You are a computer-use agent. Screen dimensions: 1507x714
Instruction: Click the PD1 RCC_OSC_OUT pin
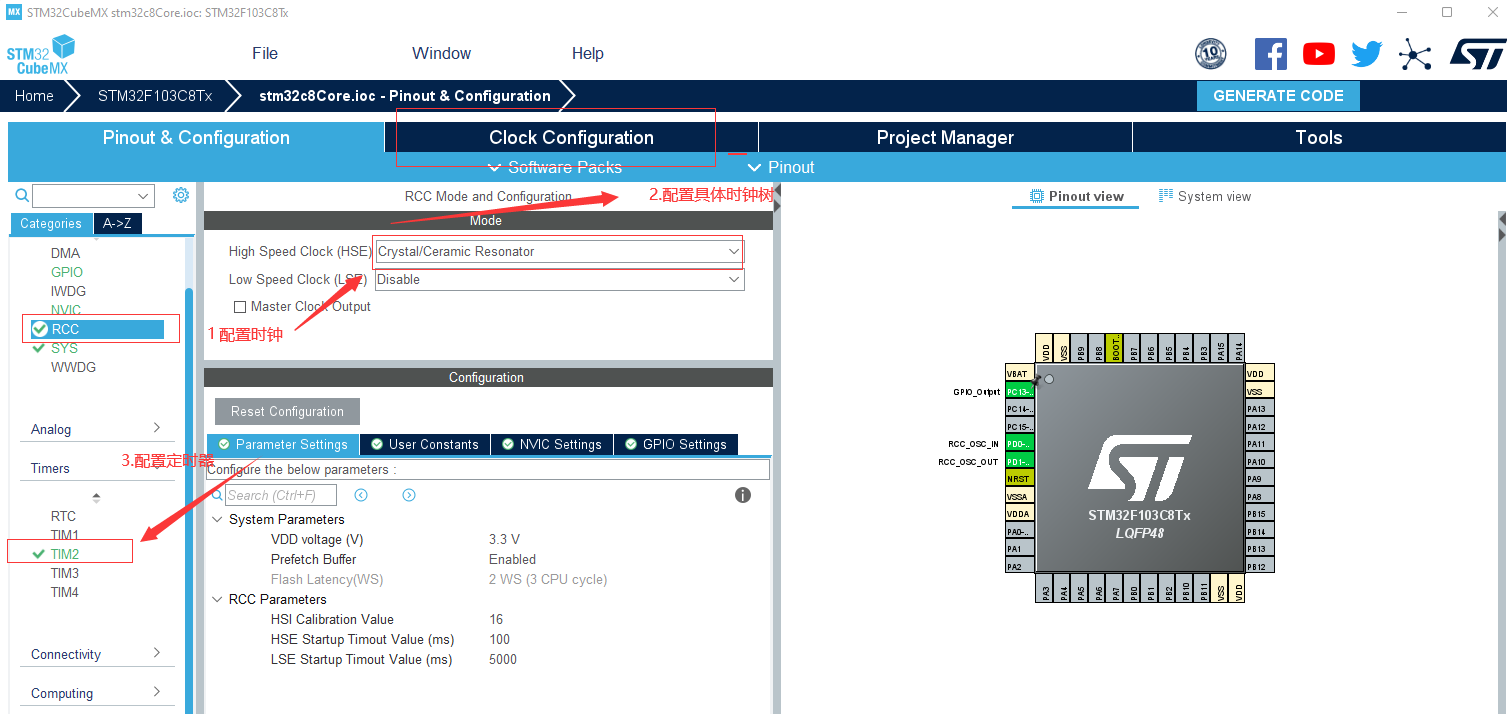[1019, 462]
